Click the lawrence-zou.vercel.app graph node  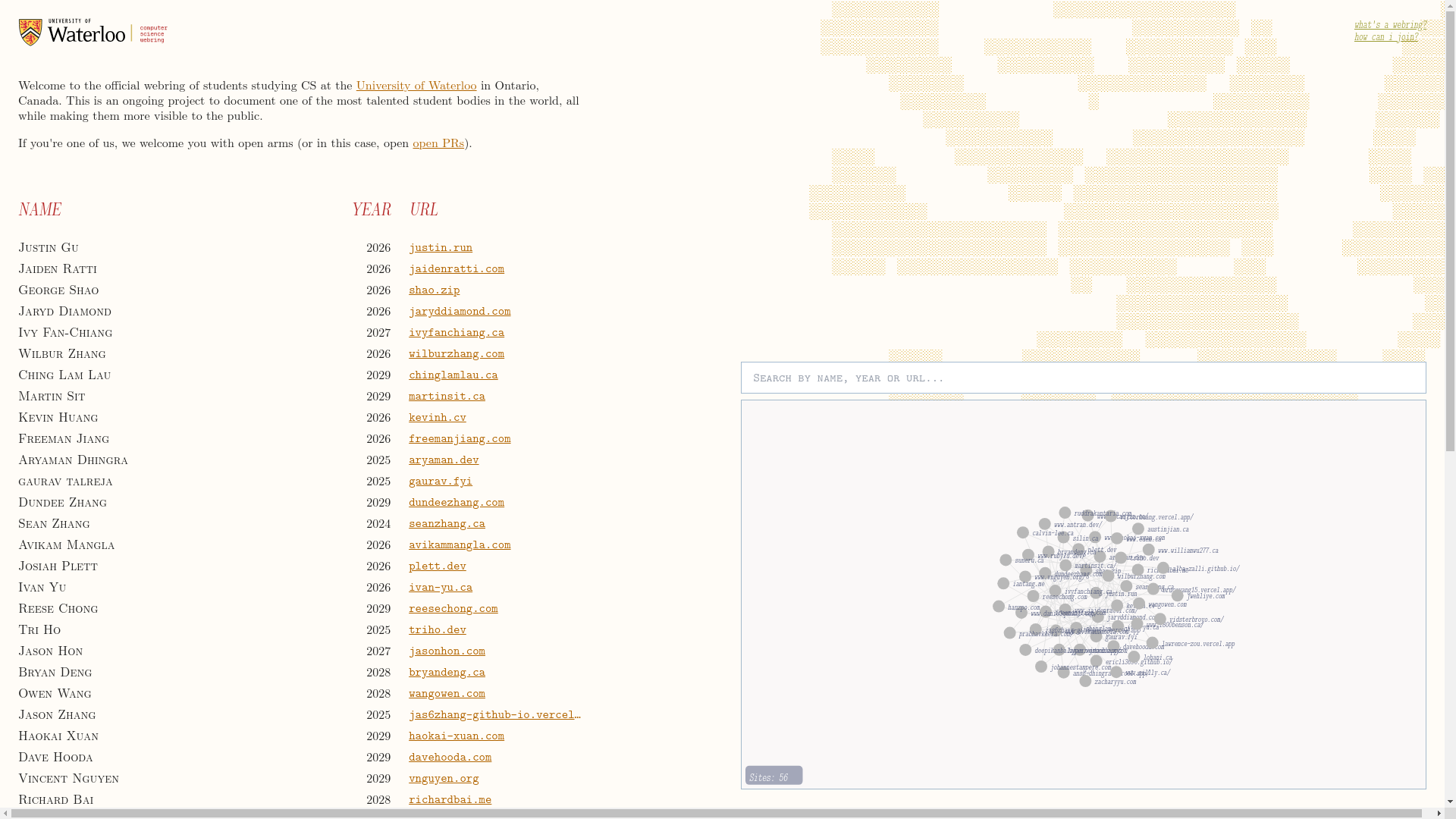click(x=1152, y=644)
